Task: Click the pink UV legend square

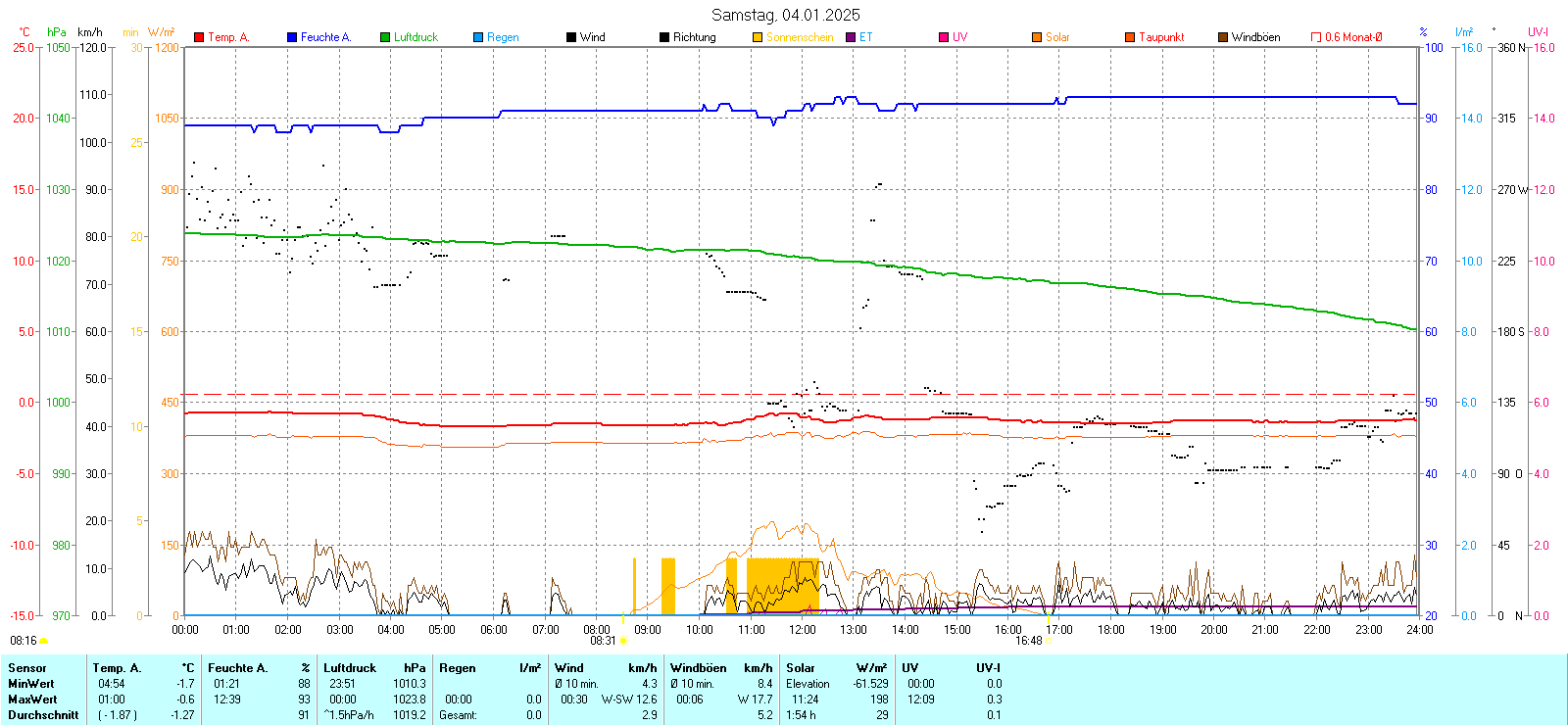Action: 944,37
